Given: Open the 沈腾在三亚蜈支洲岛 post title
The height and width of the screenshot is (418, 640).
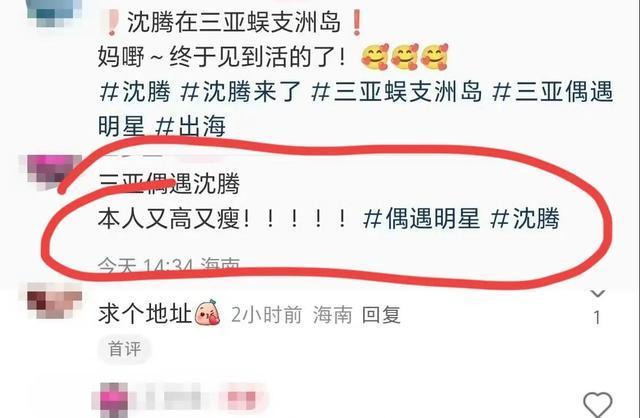Looking at the screenshot, I should (233, 22).
